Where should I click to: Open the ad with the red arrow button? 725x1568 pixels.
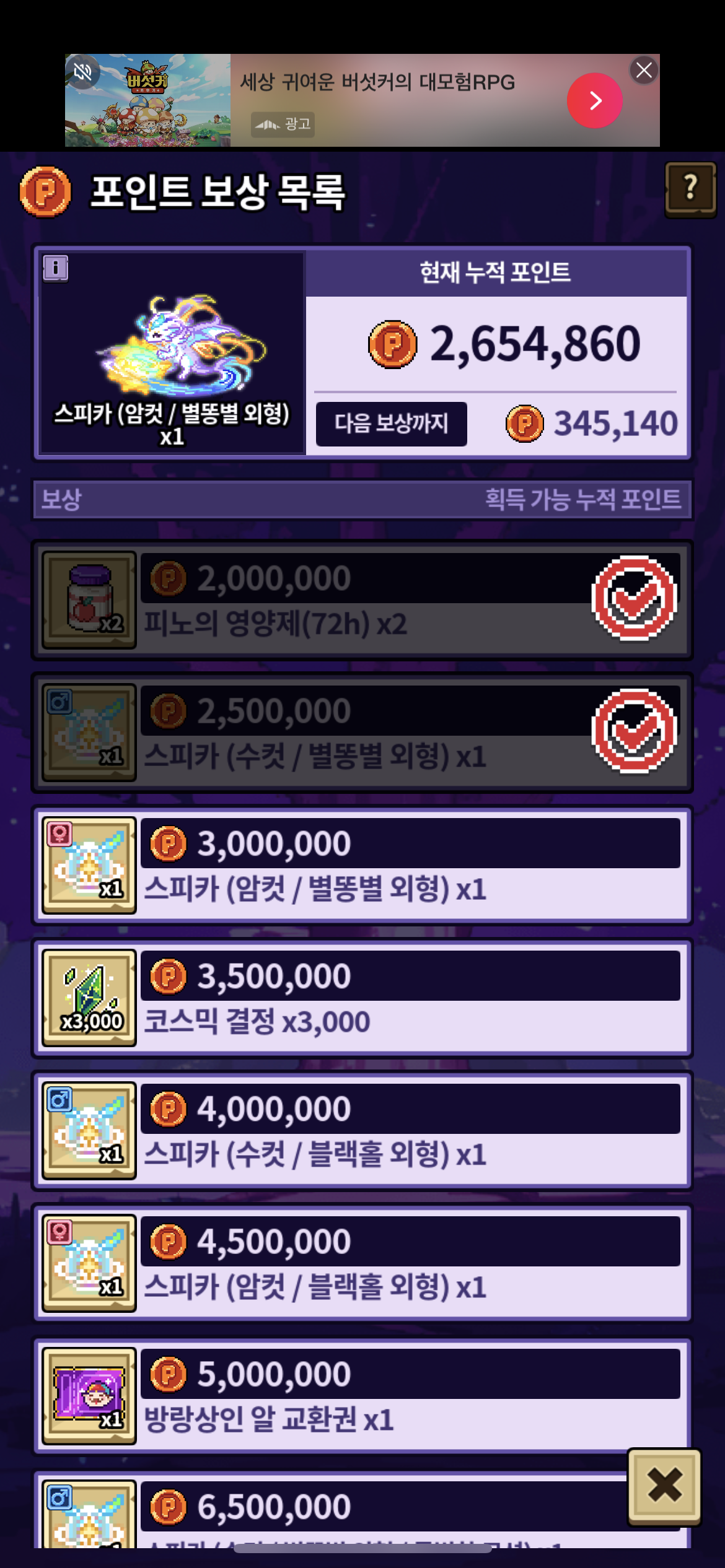(x=594, y=100)
